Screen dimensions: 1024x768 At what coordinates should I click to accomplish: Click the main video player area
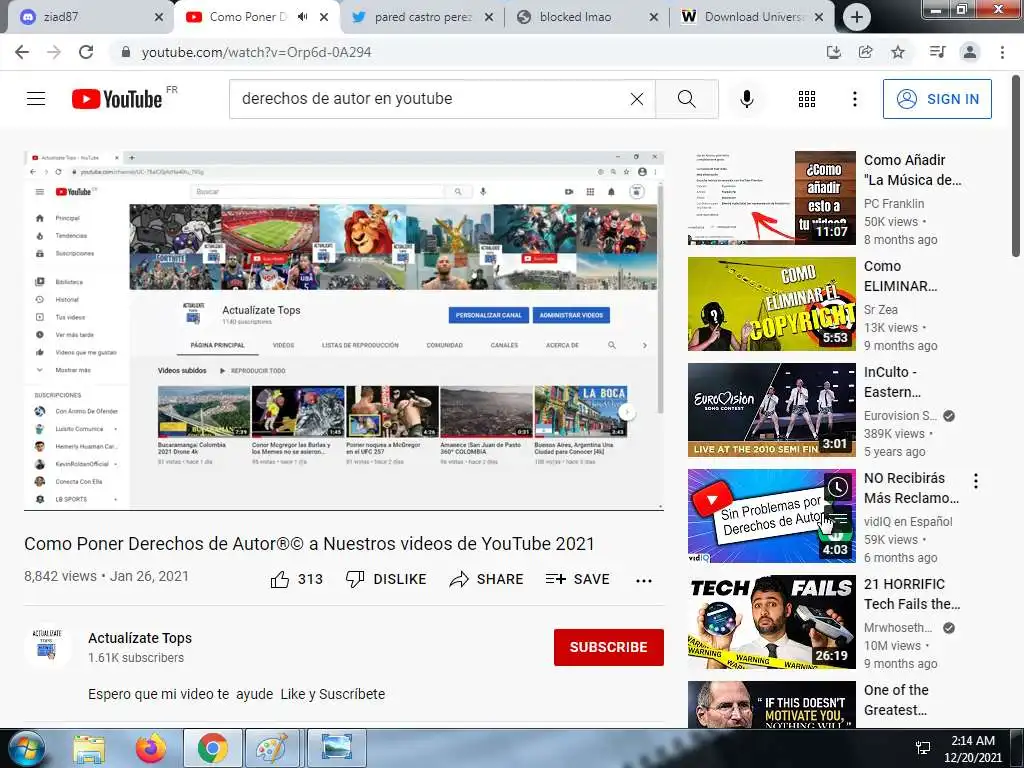point(344,330)
